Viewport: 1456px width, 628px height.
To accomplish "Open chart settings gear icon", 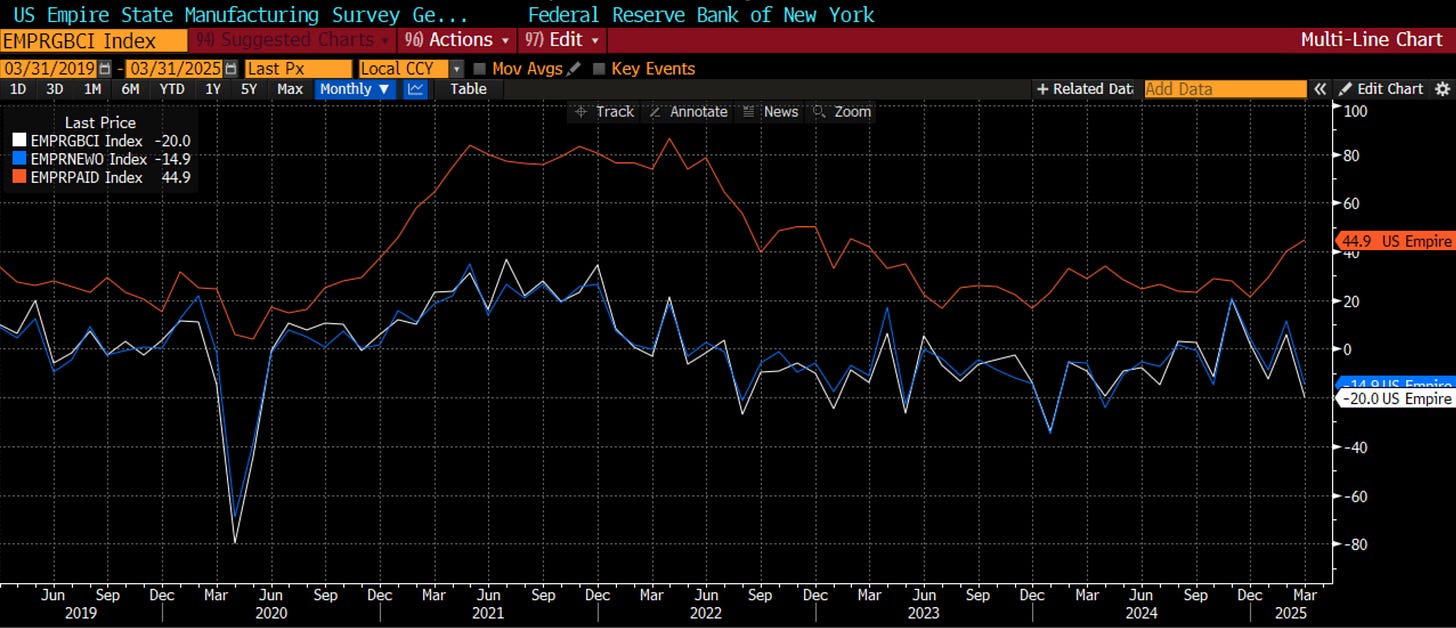I will point(1442,89).
